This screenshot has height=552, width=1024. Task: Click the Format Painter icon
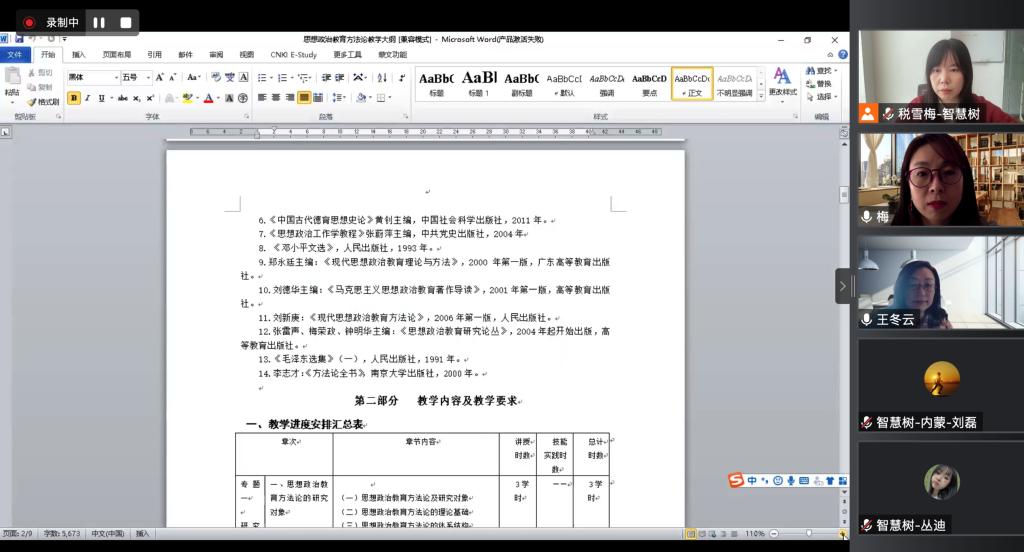coord(43,101)
